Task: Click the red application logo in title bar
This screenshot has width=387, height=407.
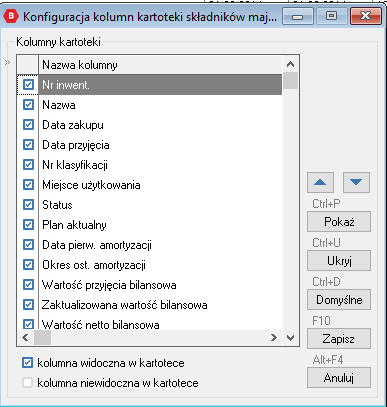Action: point(11,16)
